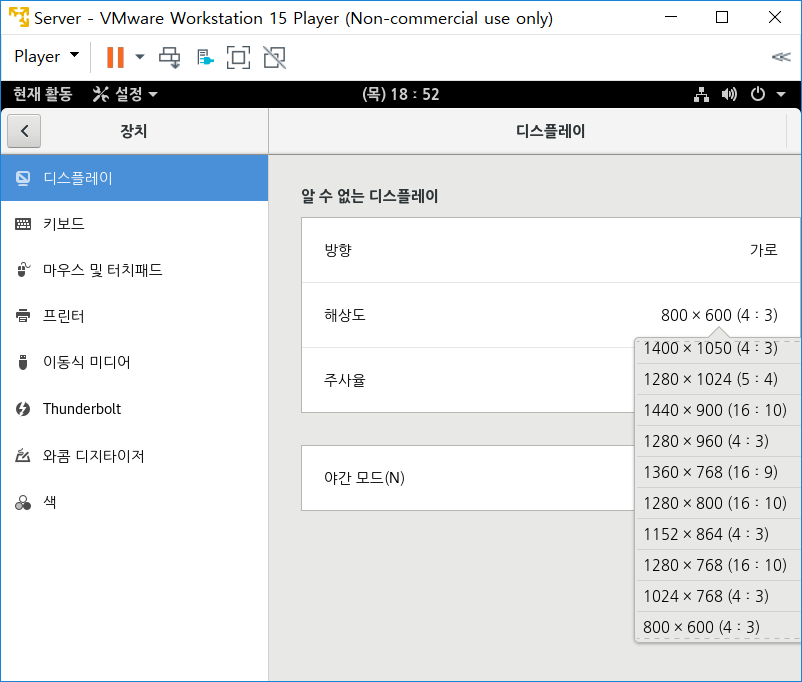This screenshot has width=802, height=682.
Task: Open 색 color settings
Action: (x=135, y=502)
